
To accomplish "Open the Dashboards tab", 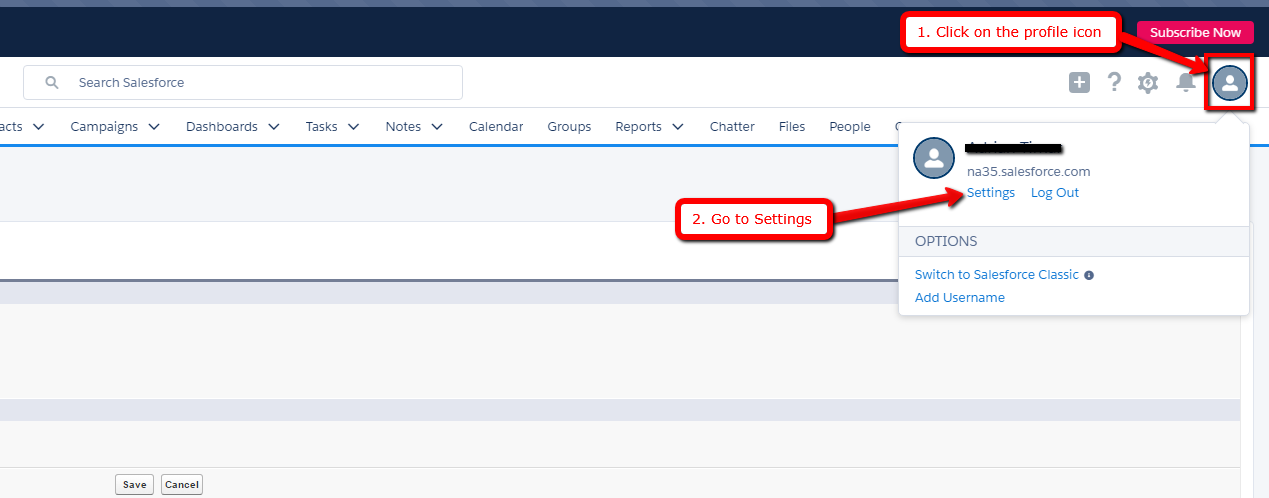I will pyautogui.click(x=222, y=127).
